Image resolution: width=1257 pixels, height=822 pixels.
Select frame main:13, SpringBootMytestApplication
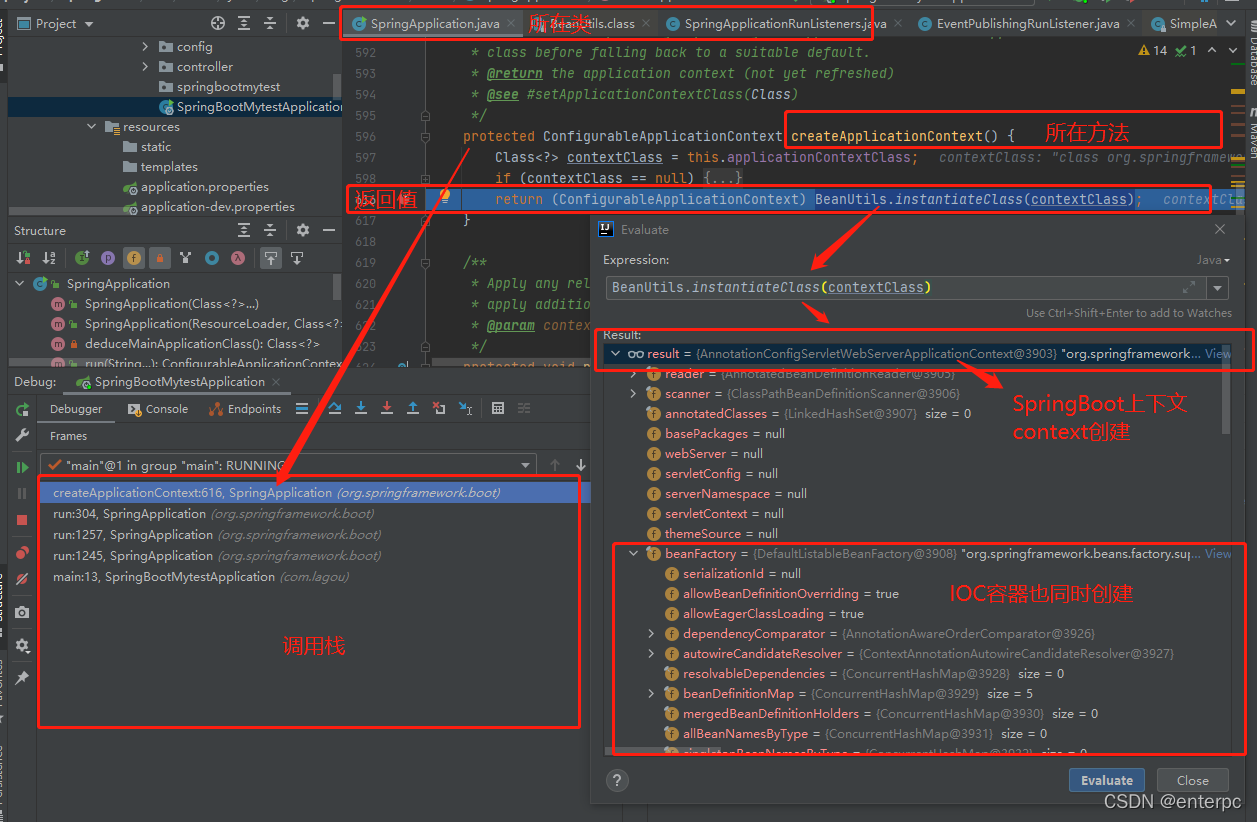click(x=309, y=577)
